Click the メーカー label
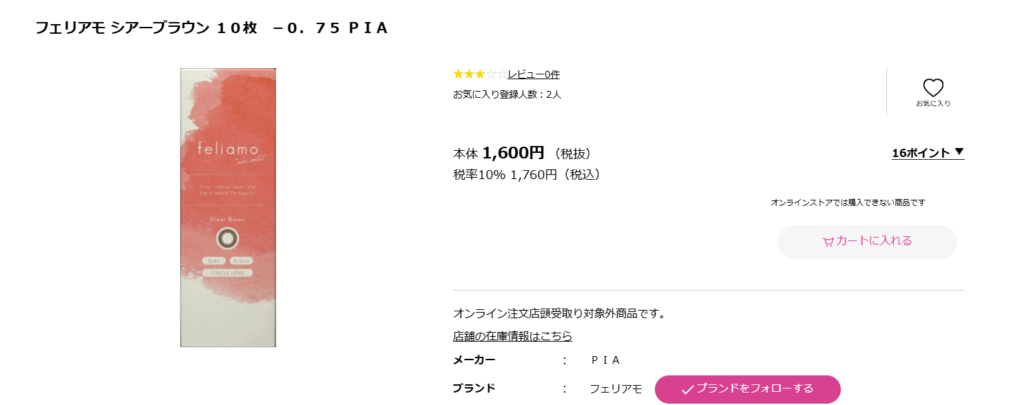1024x405 pixels. pos(474,360)
